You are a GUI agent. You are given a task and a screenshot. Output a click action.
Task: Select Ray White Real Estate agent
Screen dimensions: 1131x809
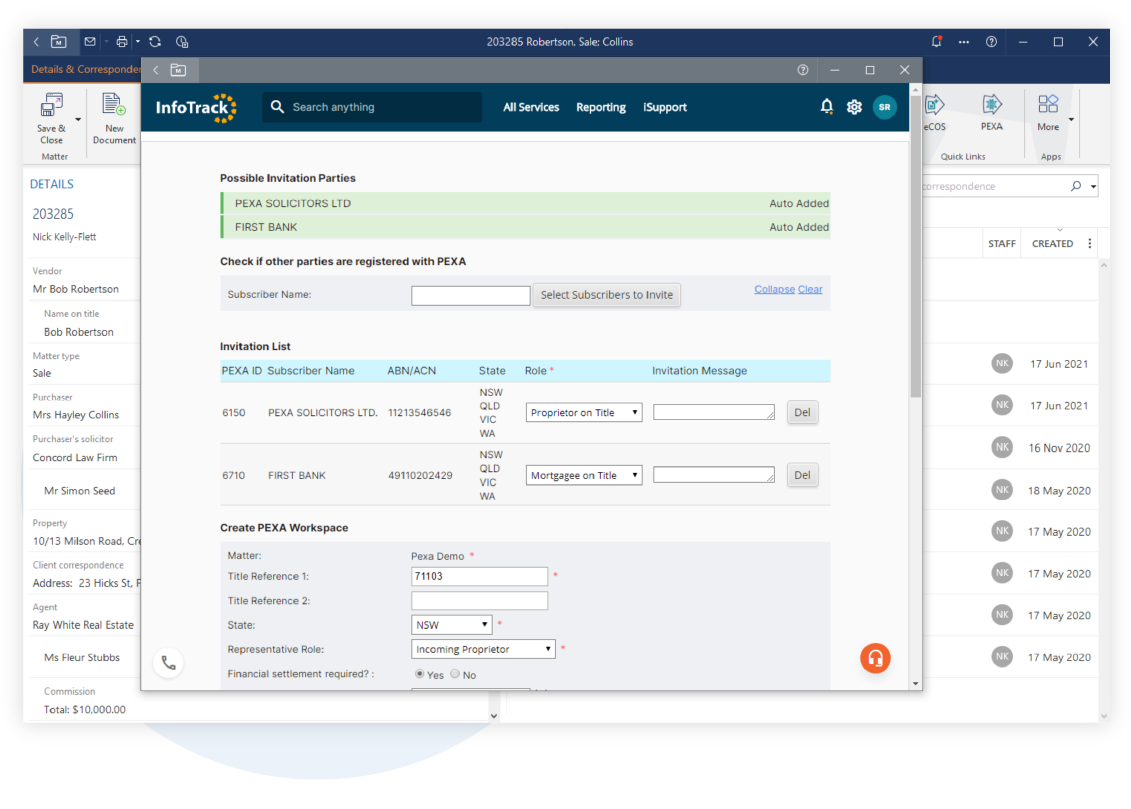[x=83, y=625]
